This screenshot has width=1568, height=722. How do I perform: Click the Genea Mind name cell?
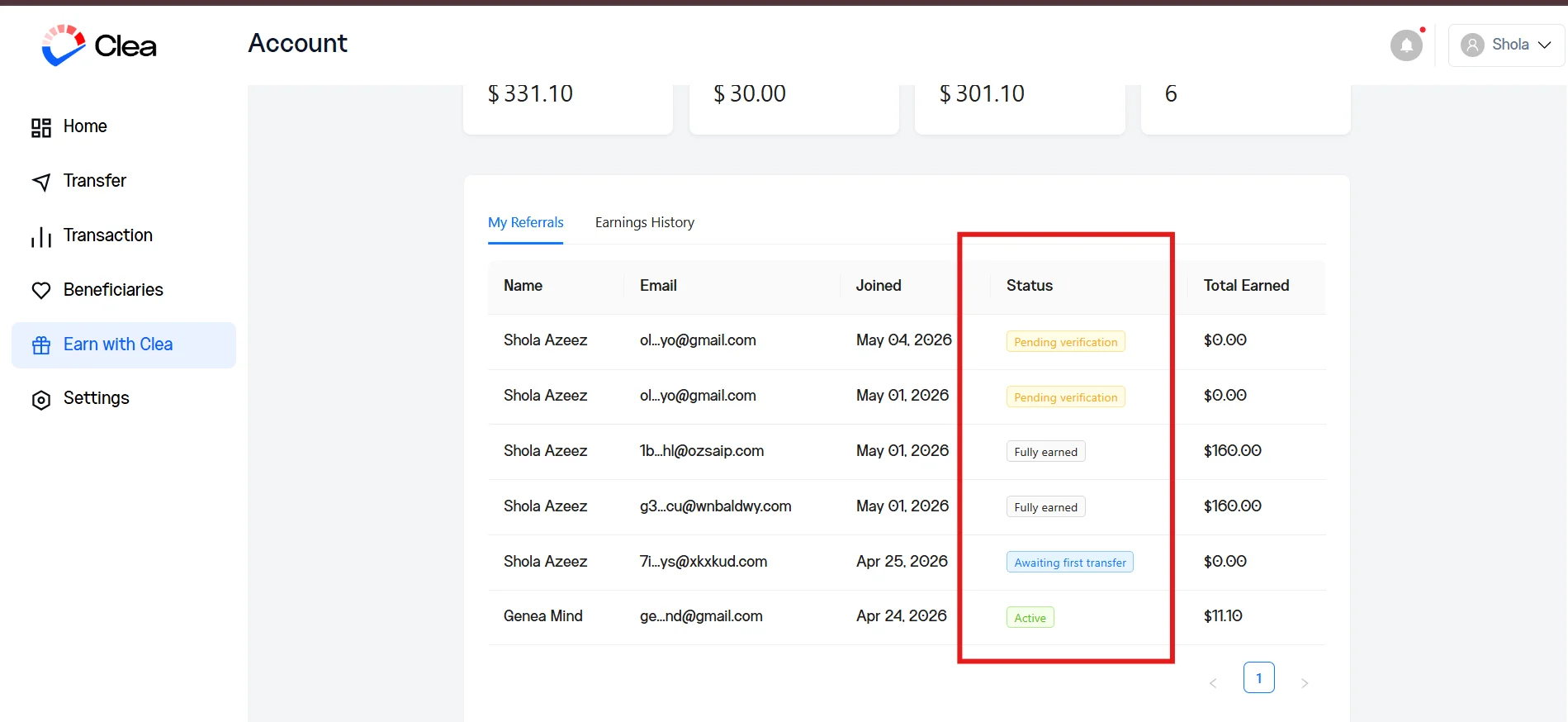click(543, 616)
